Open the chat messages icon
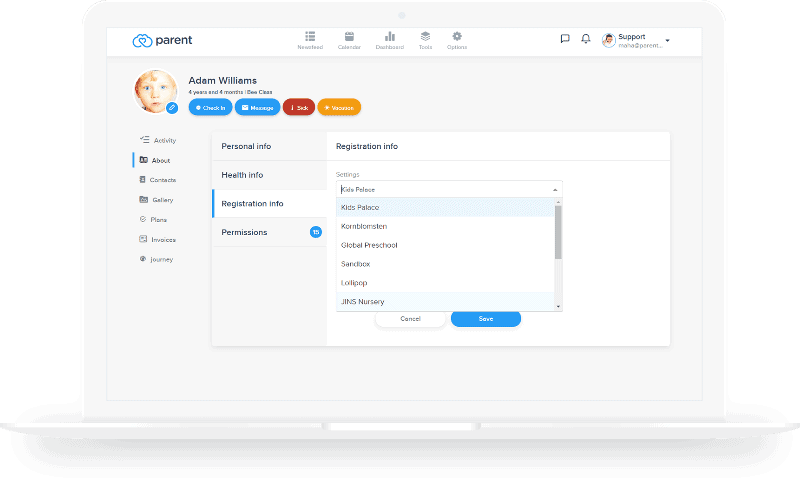This screenshot has width=800, height=483. (x=565, y=38)
